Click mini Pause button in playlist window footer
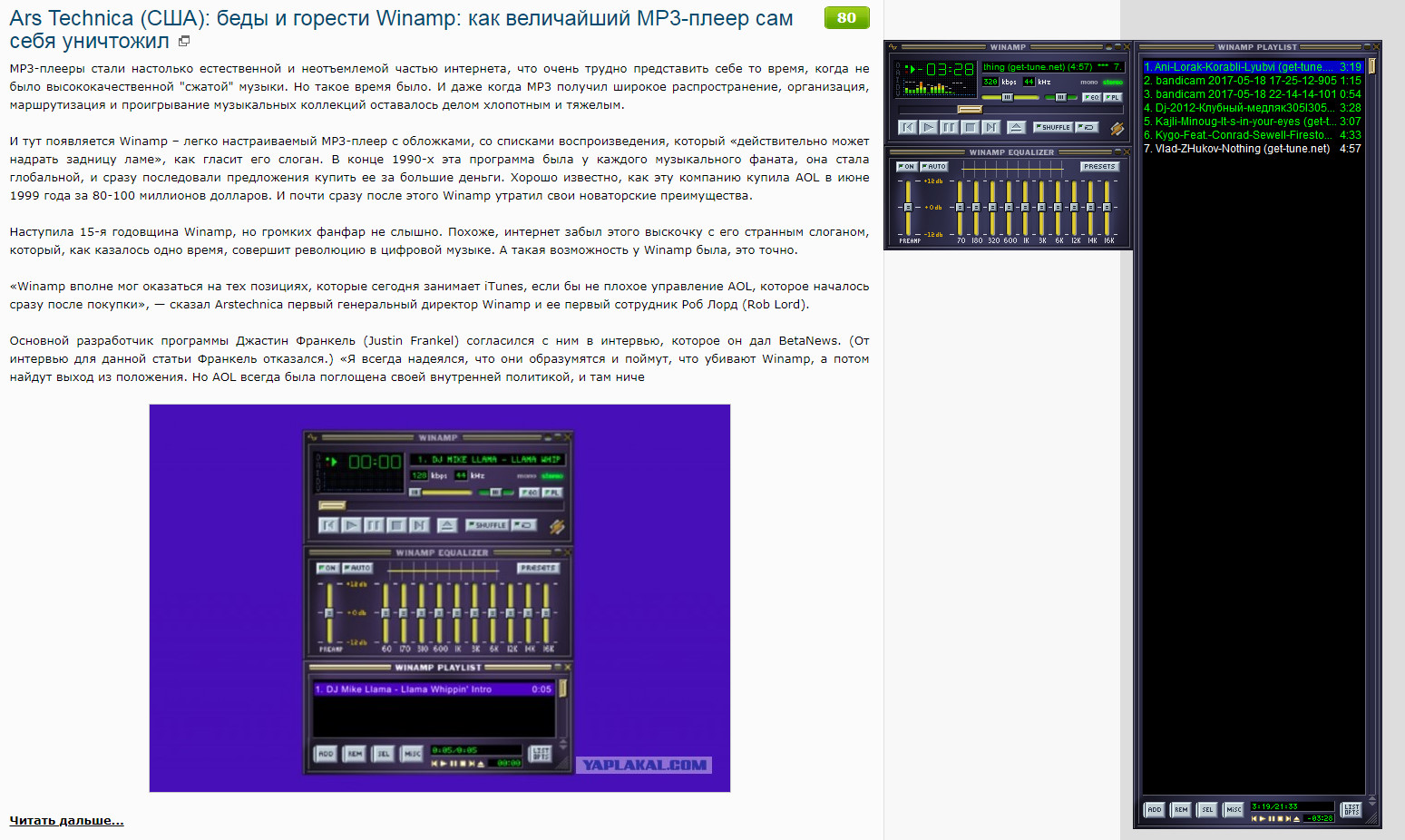This screenshot has width=1405, height=840. pos(1271,818)
